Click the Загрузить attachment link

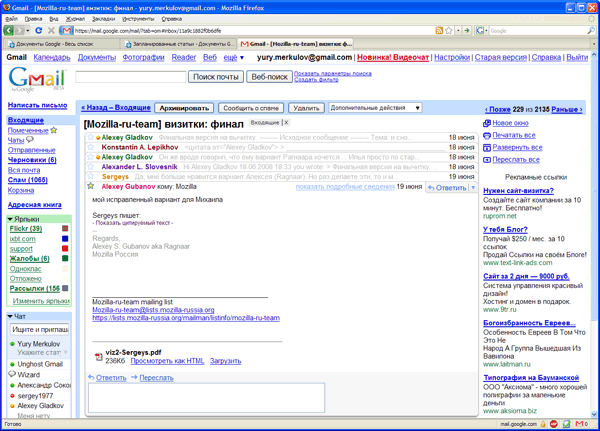tap(225, 361)
